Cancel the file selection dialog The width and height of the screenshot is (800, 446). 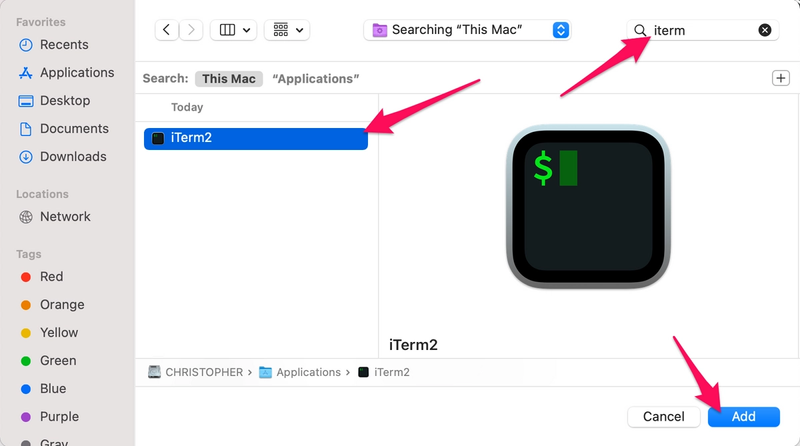coord(663,417)
